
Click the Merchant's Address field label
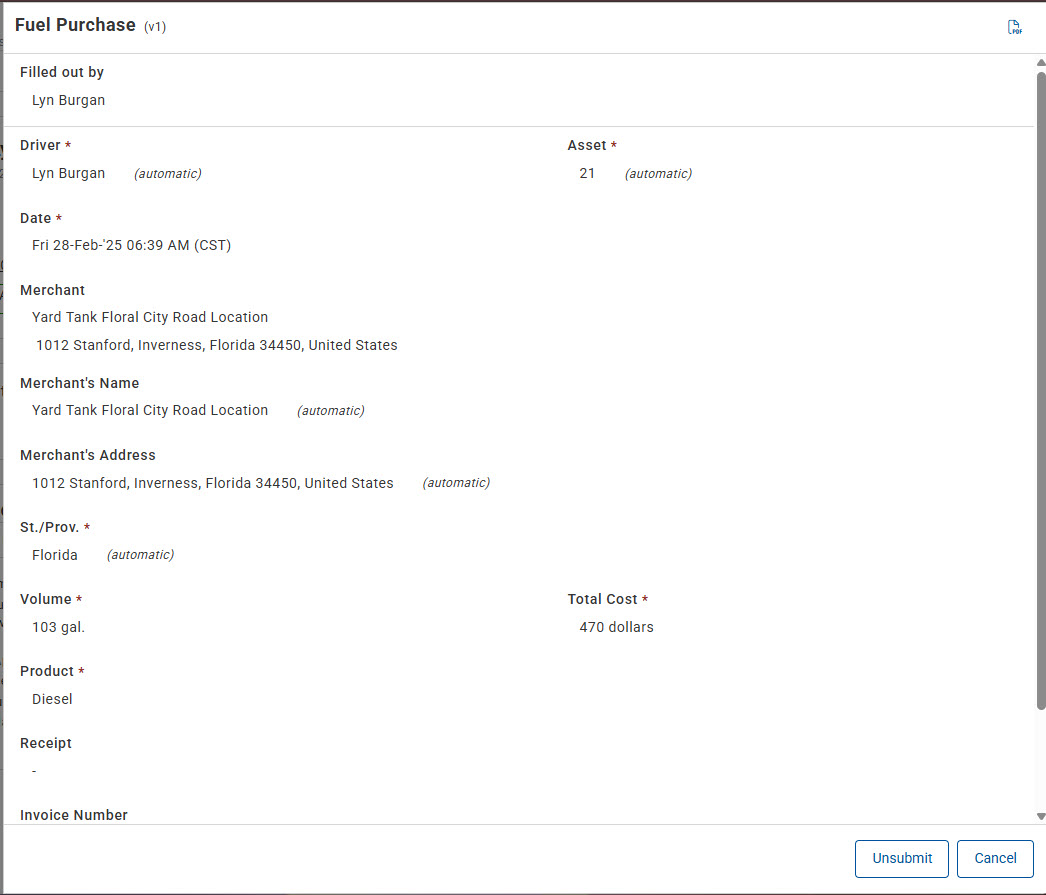pyautogui.click(x=87, y=455)
